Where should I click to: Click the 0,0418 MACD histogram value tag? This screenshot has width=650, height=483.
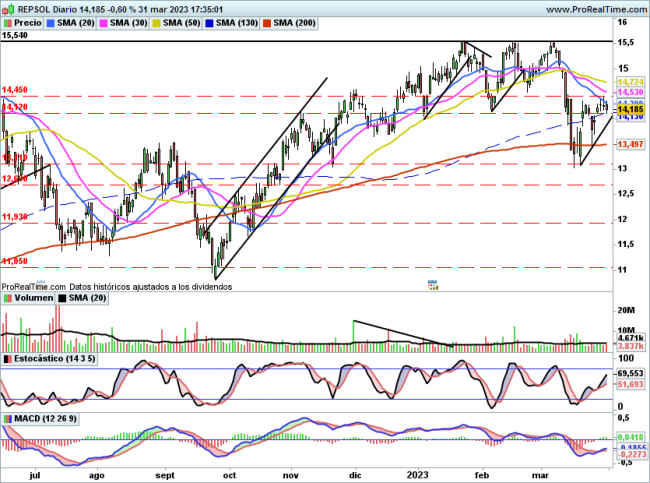pyautogui.click(x=630, y=437)
